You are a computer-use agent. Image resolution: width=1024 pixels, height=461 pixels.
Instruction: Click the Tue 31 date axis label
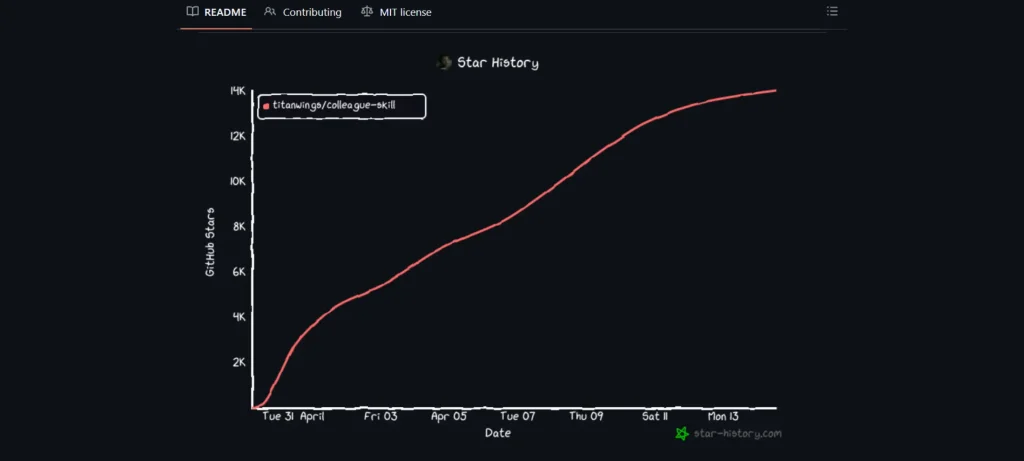click(x=277, y=416)
